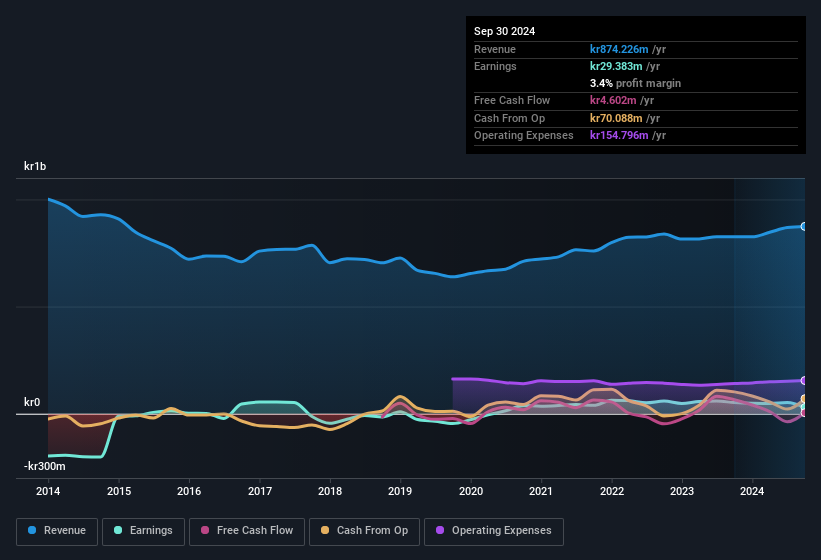Click the Earnings value kr29.383m in tooltip
821x560 pixels.
pos(616,66)
